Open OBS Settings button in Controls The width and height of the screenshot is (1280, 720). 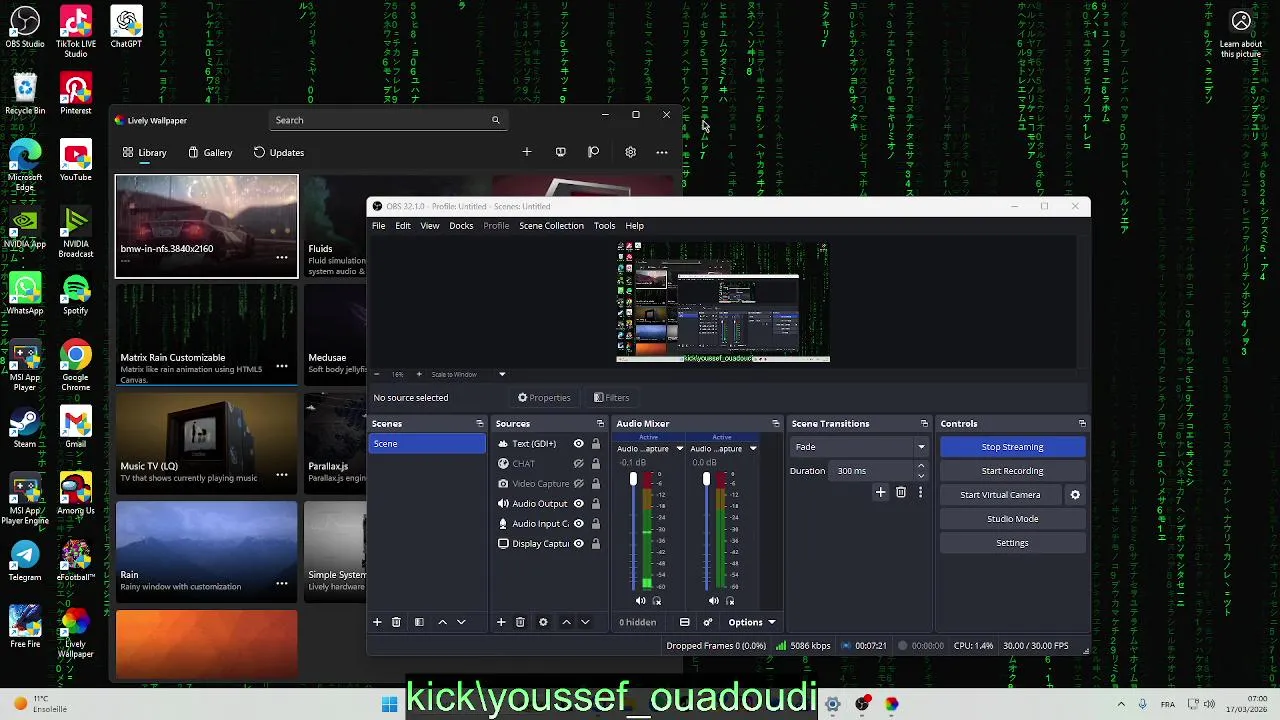coord(1012,543)
